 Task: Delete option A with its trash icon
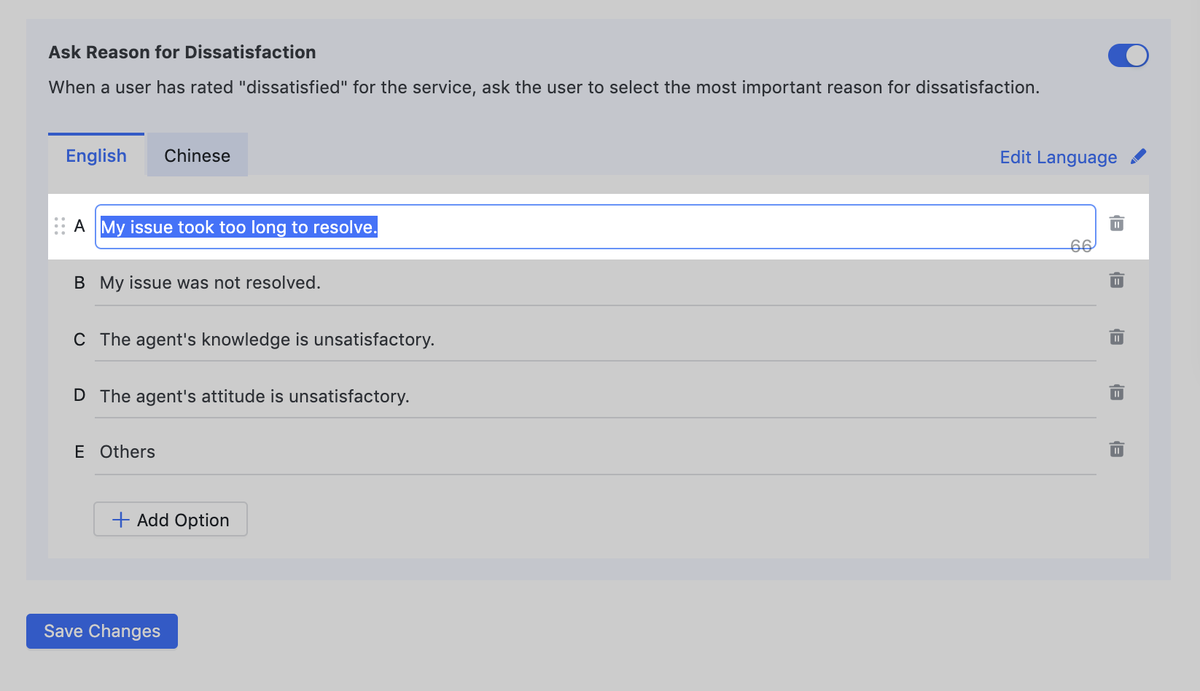[x=1117, y=224]
